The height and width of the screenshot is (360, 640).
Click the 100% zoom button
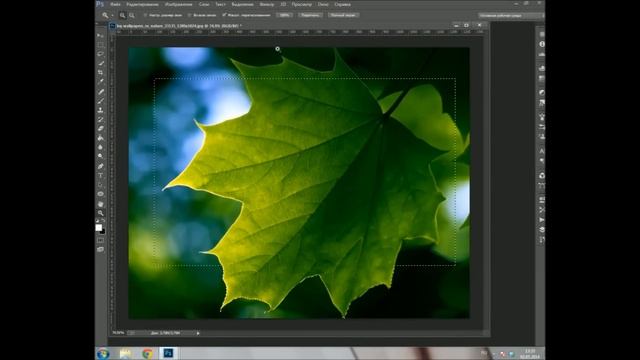pyautogui.click(x=284, y=15)
